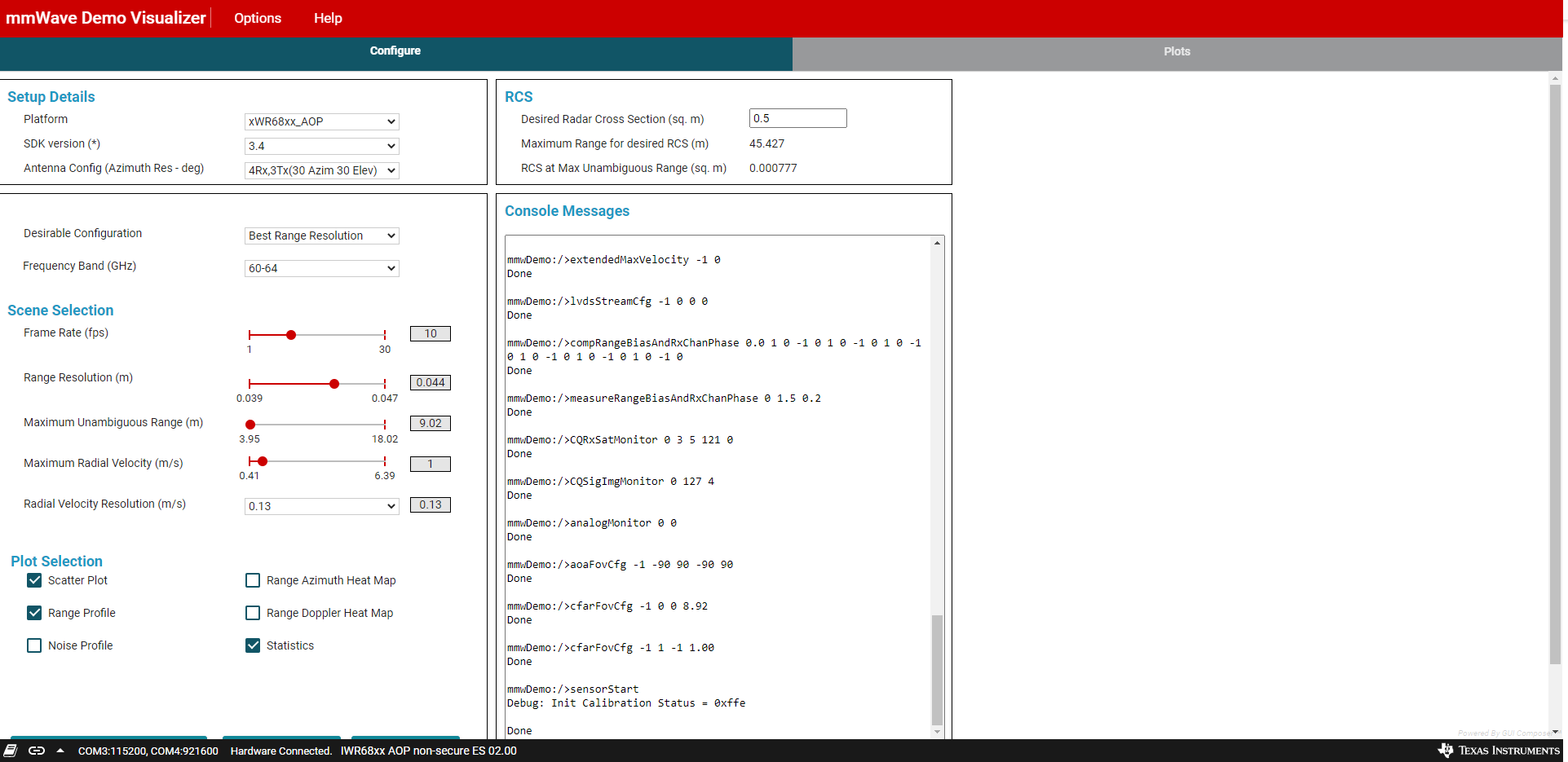Open the Help menu
Image resolution: width=1568 pixels, height=762 pixels.
[x=328, y=18]
